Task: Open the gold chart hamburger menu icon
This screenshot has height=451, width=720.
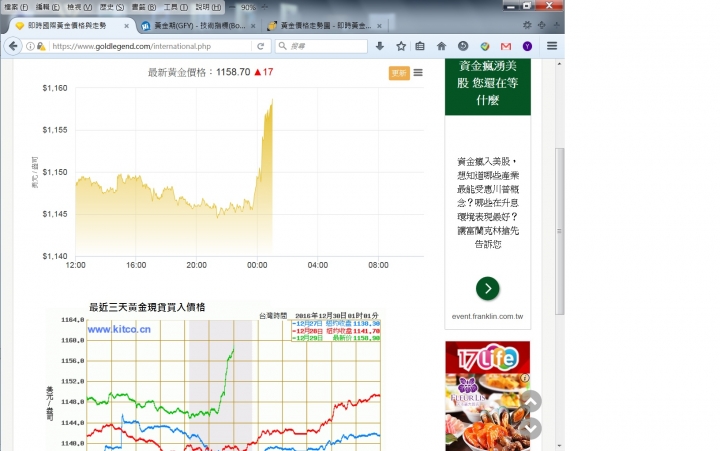Action: [418, 73]
